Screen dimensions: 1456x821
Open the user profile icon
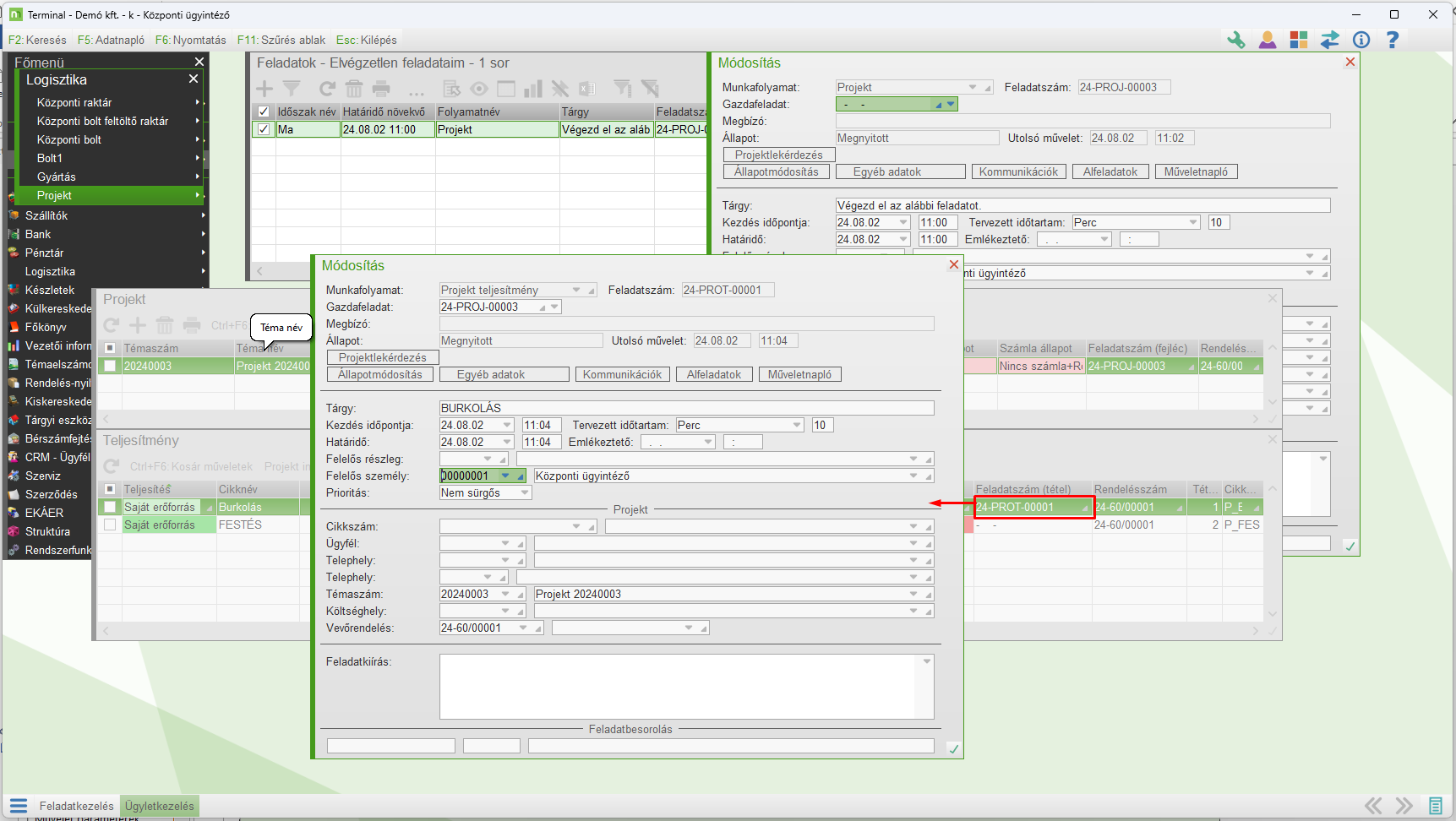[1268, 40]
